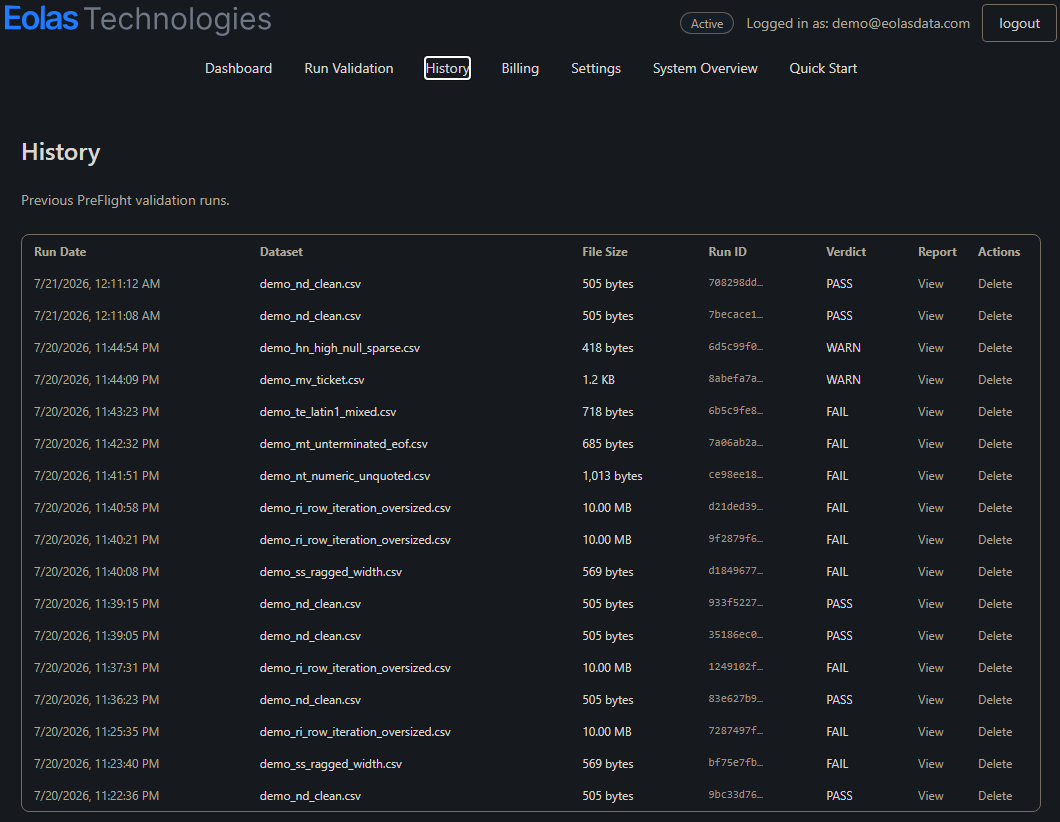Select the logged-in email demo@eolasdata.com
The height and width of the screenshot is (822, 1060).
pyautogui.click(x=900, y=23)
